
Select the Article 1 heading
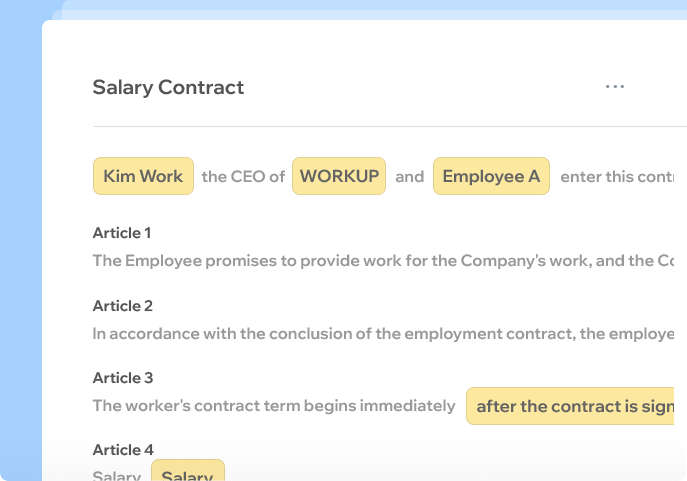click(x=122, y=233)
